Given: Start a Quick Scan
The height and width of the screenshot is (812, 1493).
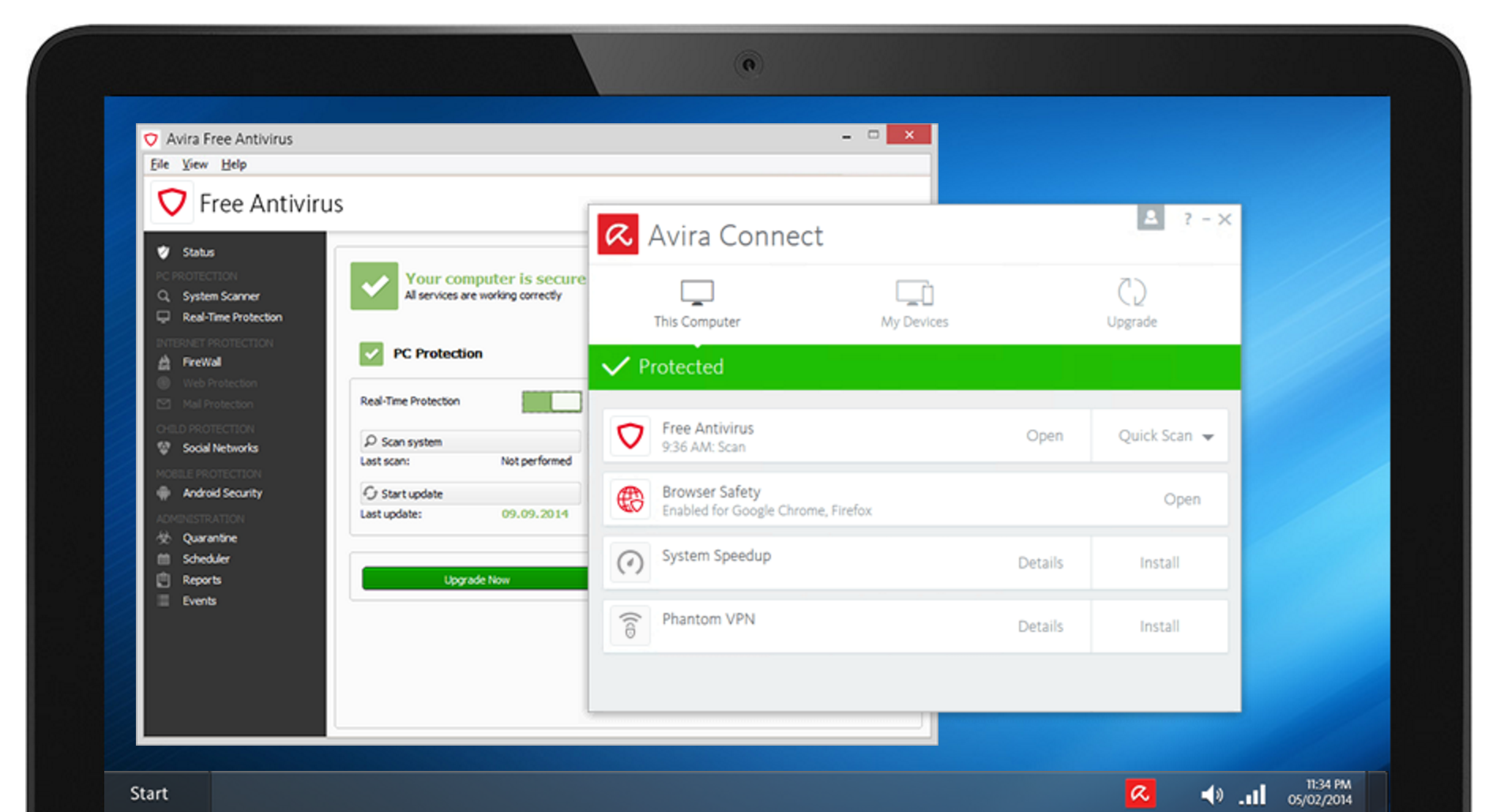Looking at the screenshot, I should coord(1155,436).
